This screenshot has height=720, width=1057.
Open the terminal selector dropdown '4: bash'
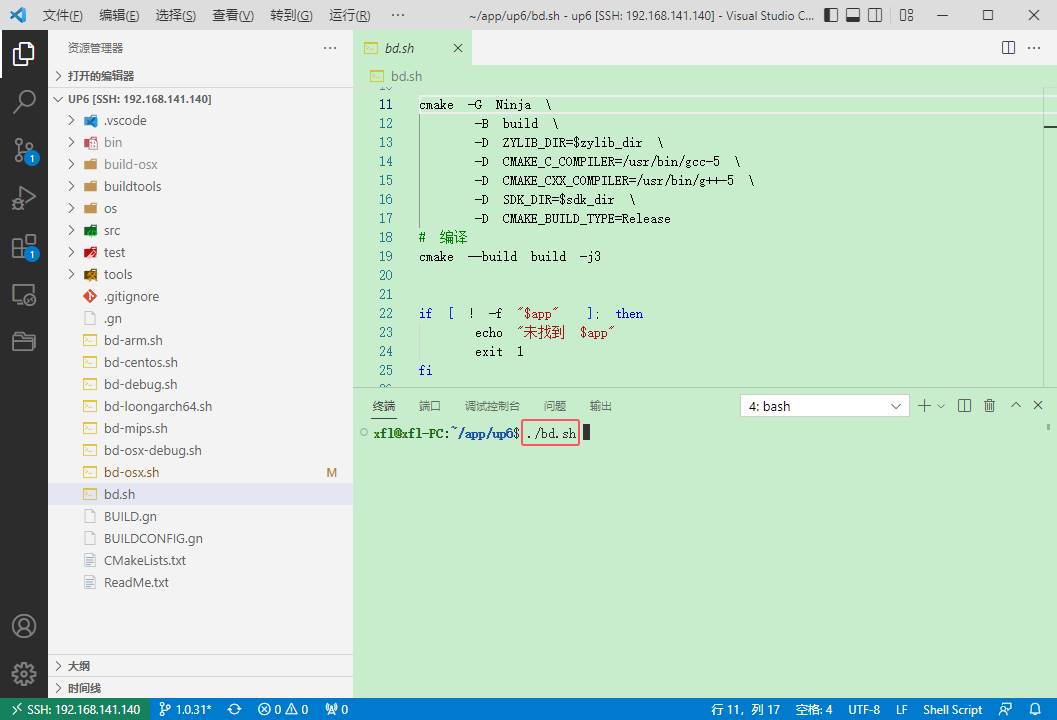coord(824,406)
